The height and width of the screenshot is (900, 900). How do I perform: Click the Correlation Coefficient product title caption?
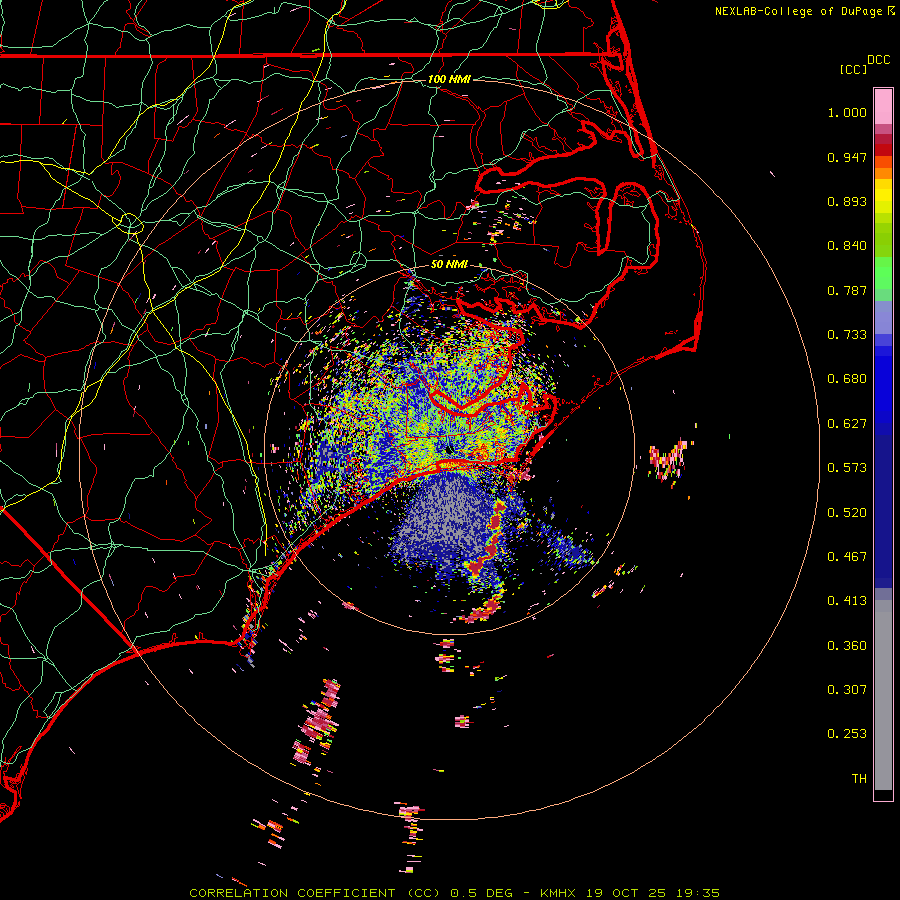(x=454, y=893)
